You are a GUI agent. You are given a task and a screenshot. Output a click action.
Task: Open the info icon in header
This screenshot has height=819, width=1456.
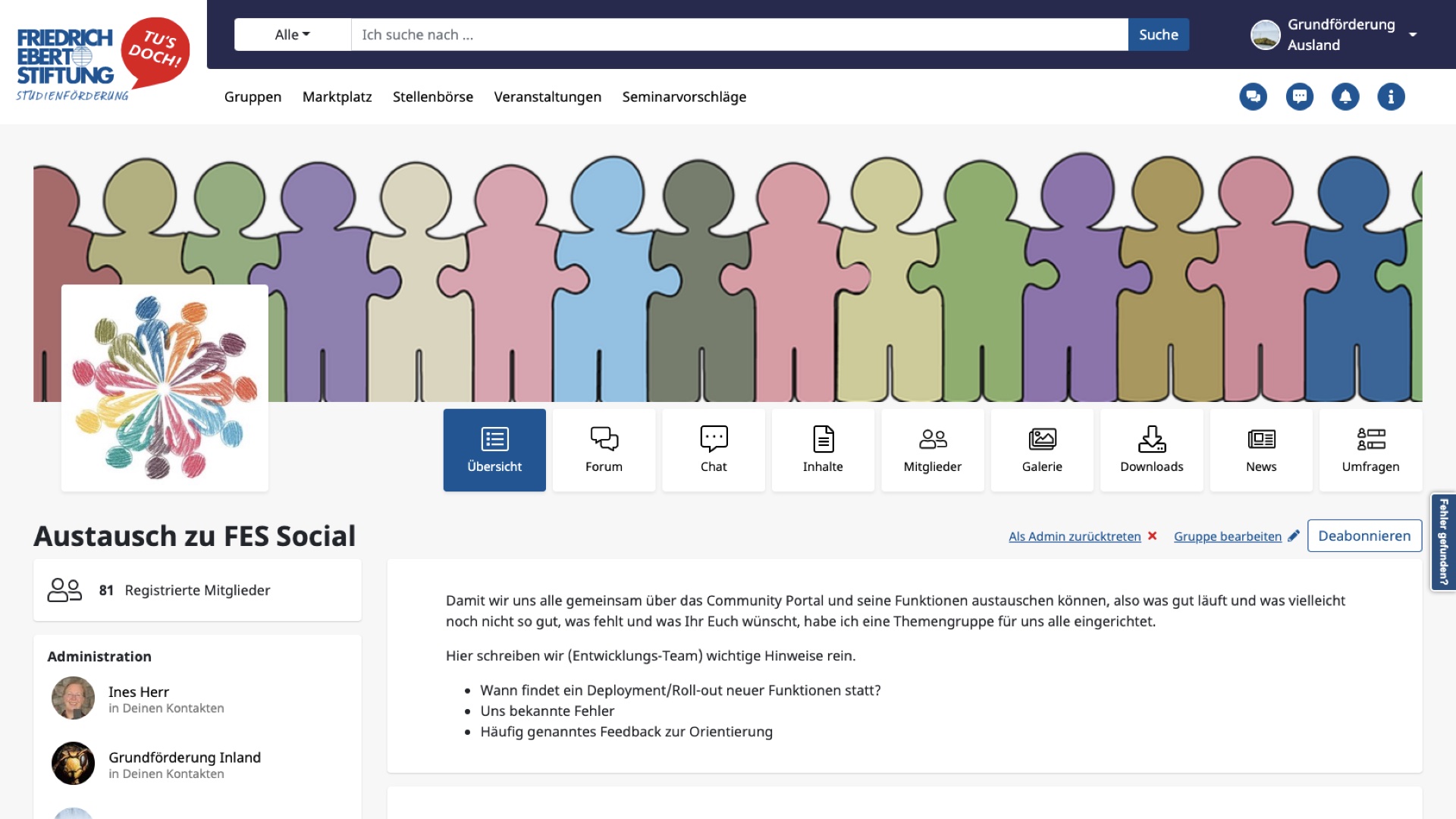[1391, 96]
